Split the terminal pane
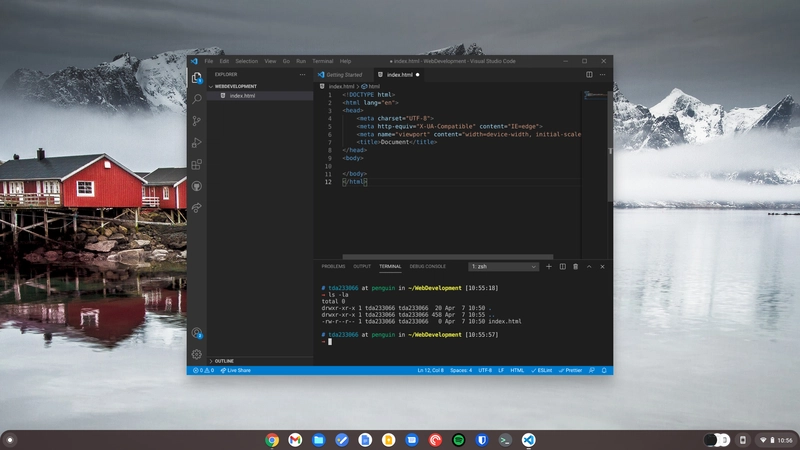The image size is (800, 450). coord(562,267)
